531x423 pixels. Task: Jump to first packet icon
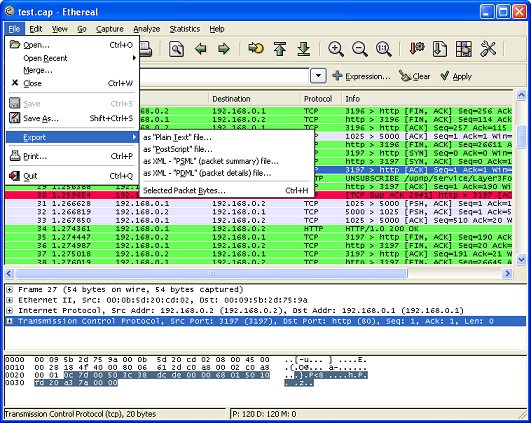280,49
